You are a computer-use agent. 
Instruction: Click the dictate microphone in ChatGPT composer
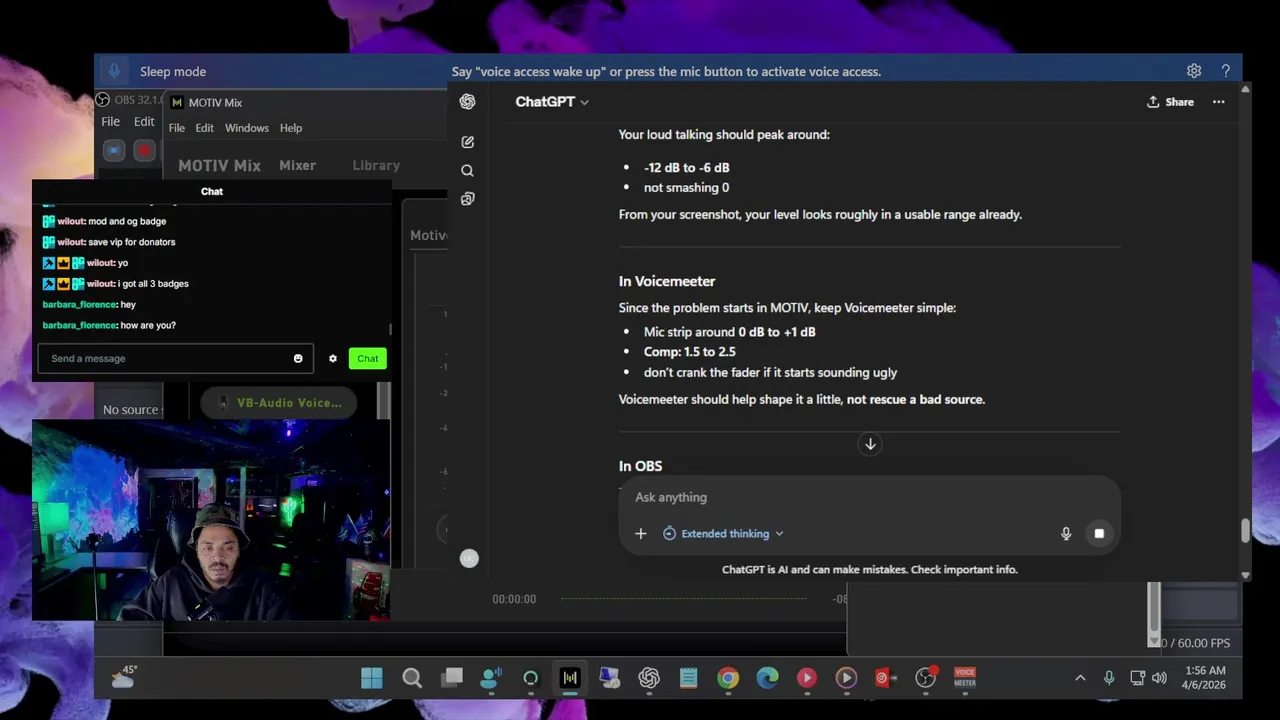pos(1066,534)
